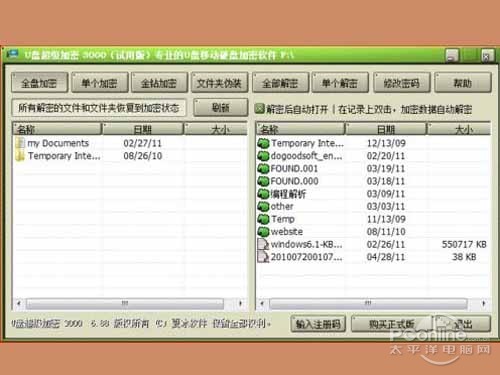Click the 全盘加密 full-disk encrypt button

pyautogui.click(x=40, y=83)
